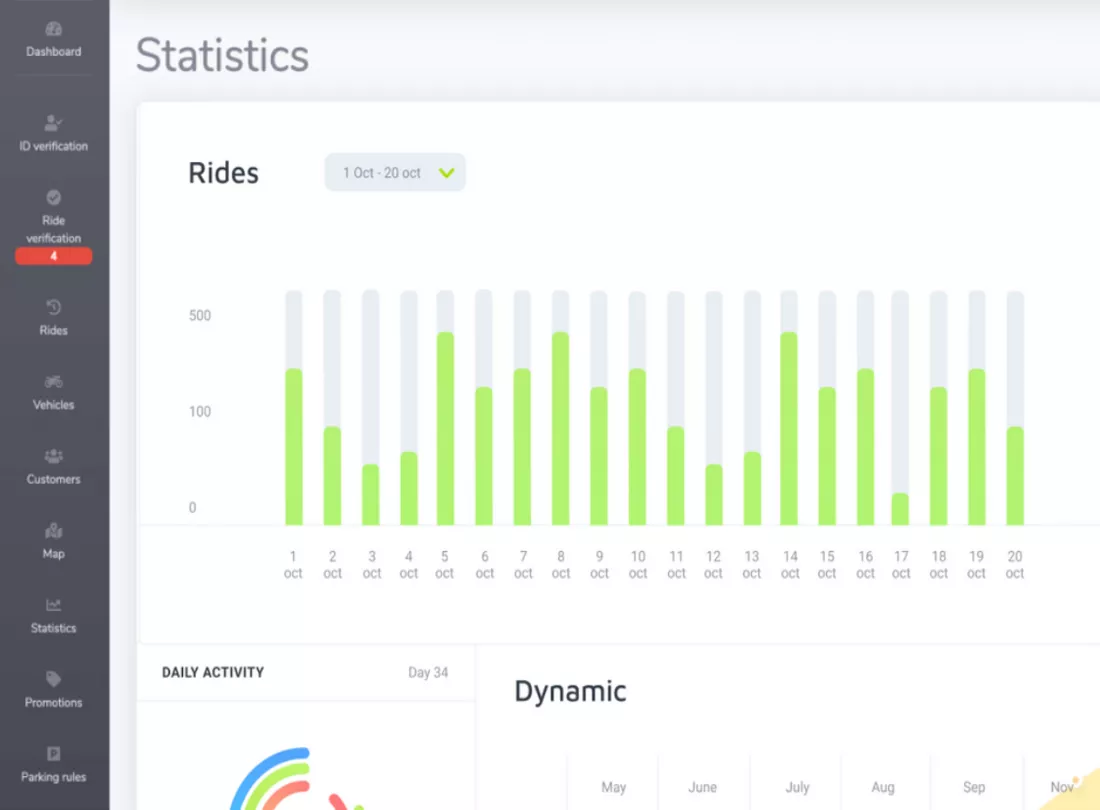Open the Map pins icon

[53, 530]
